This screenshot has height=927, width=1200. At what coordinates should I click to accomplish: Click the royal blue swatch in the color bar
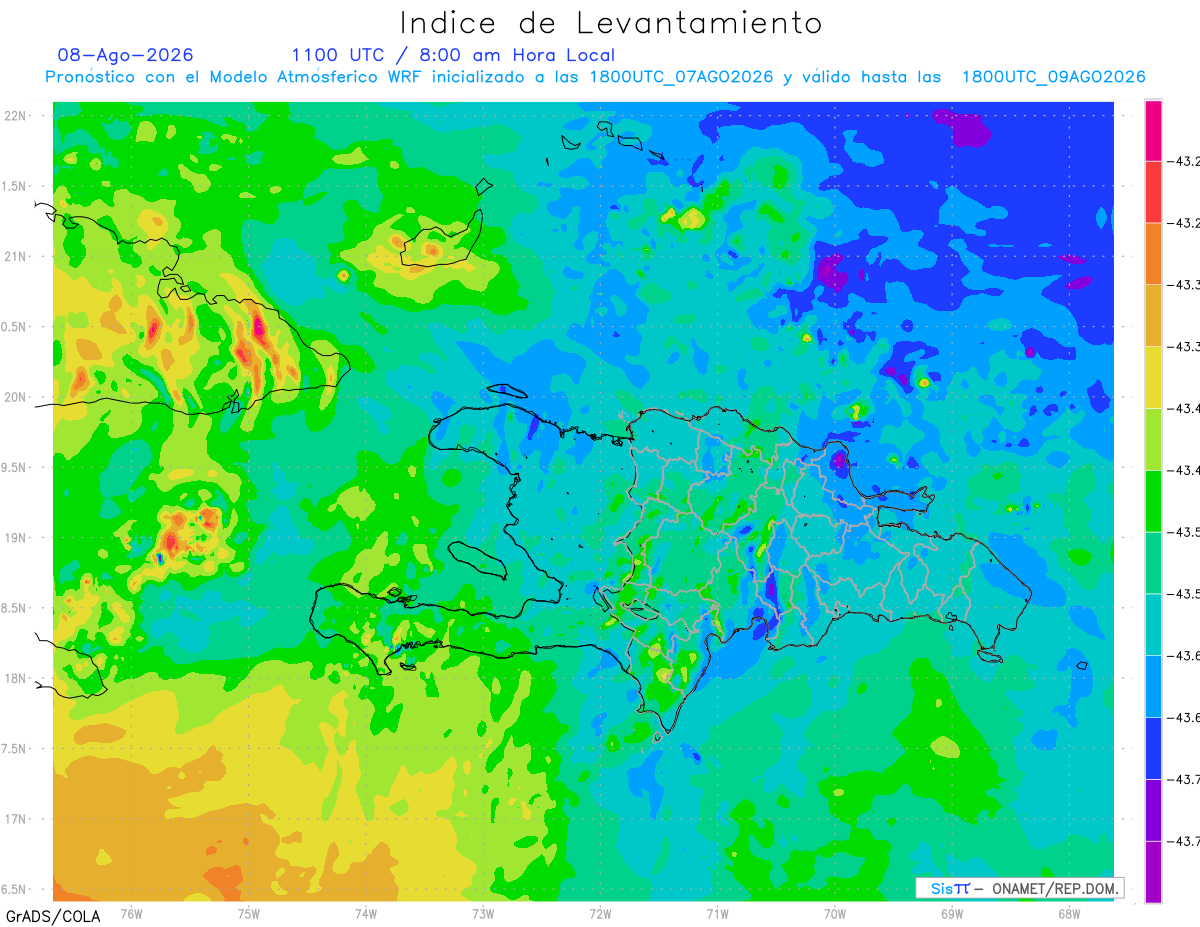[x=1153, y=748]
